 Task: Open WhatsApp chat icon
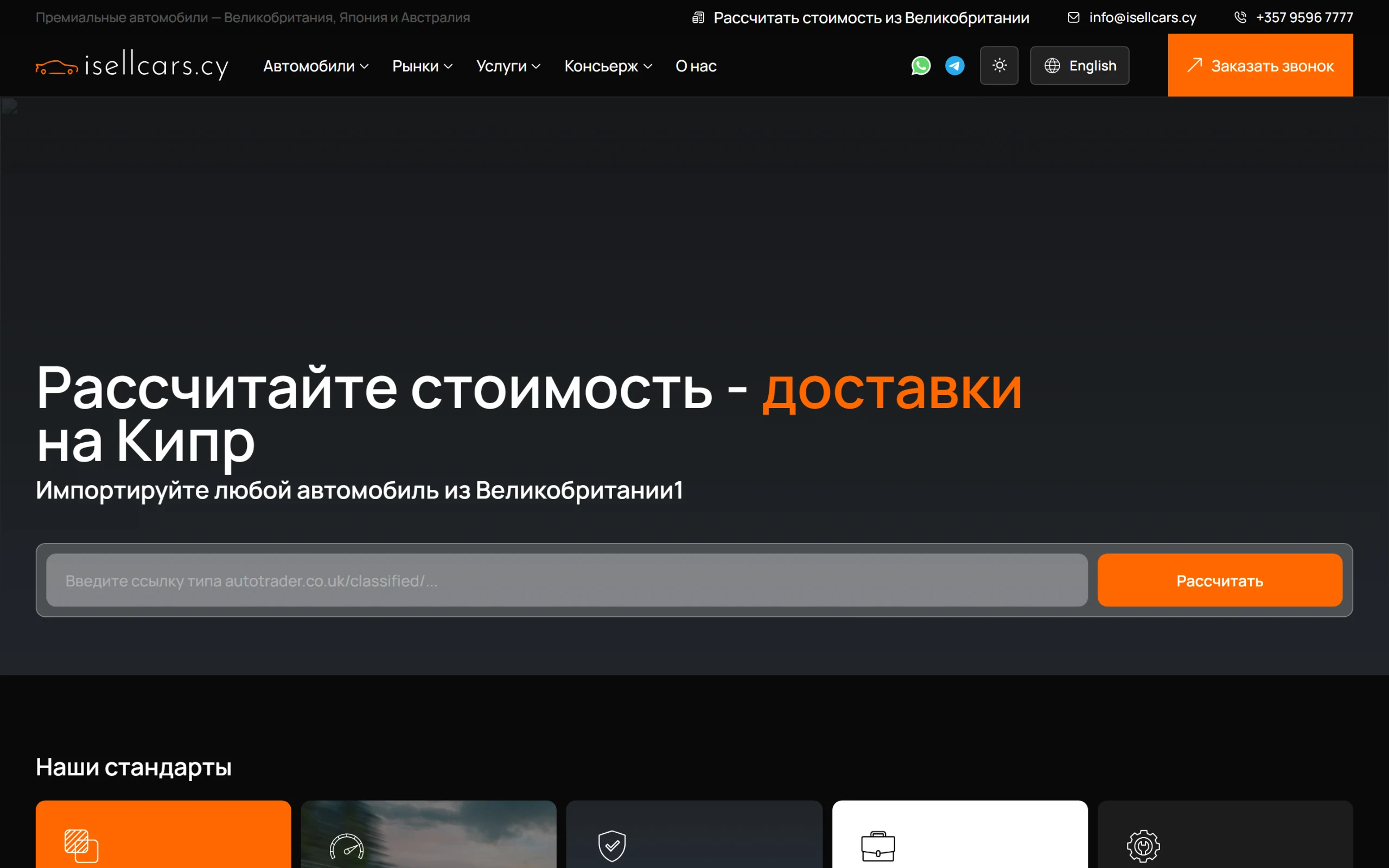click(921, 66)
